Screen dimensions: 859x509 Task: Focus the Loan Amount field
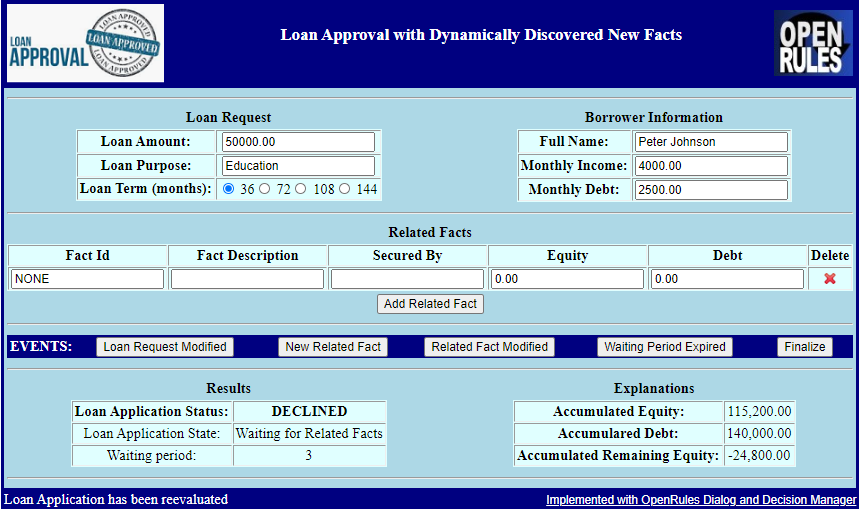point(298,142)
